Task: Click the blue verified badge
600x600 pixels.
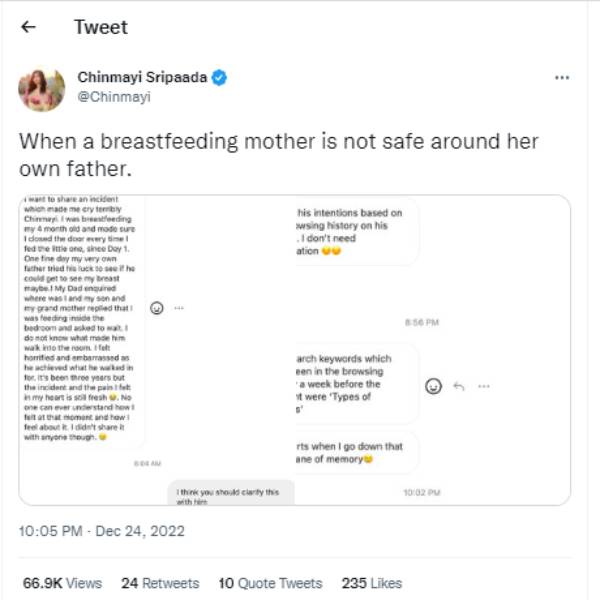Action: (x=218, y=78)
